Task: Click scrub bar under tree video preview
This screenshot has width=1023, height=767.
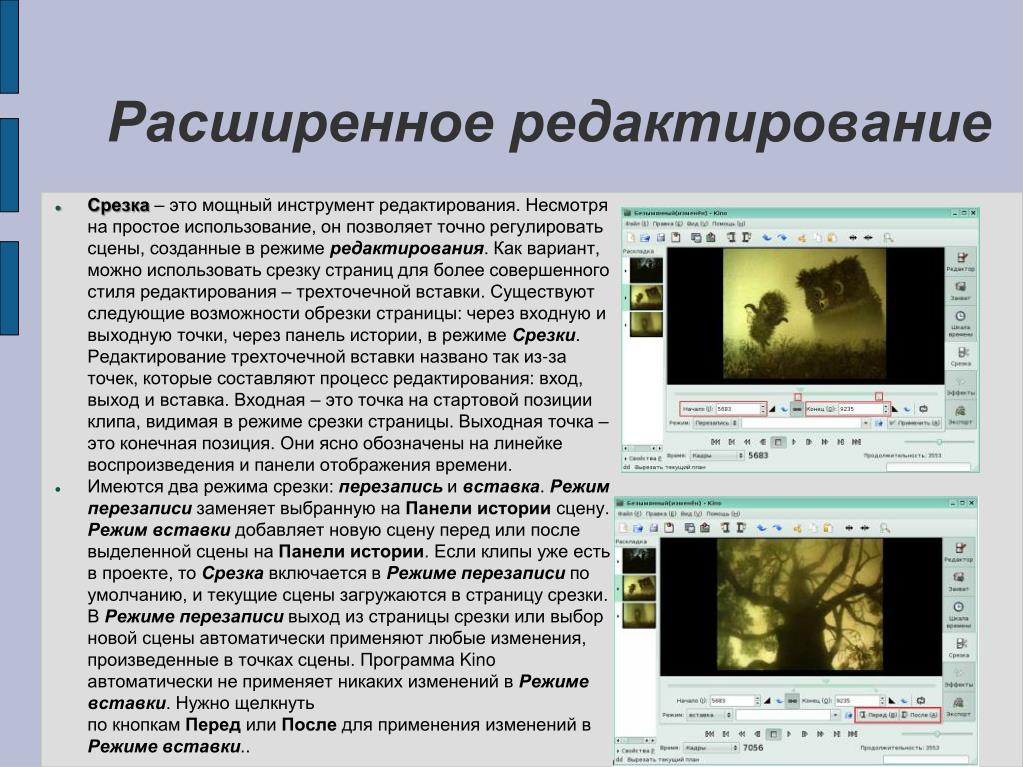Action: pyautogui.click(x=802, y=685)
